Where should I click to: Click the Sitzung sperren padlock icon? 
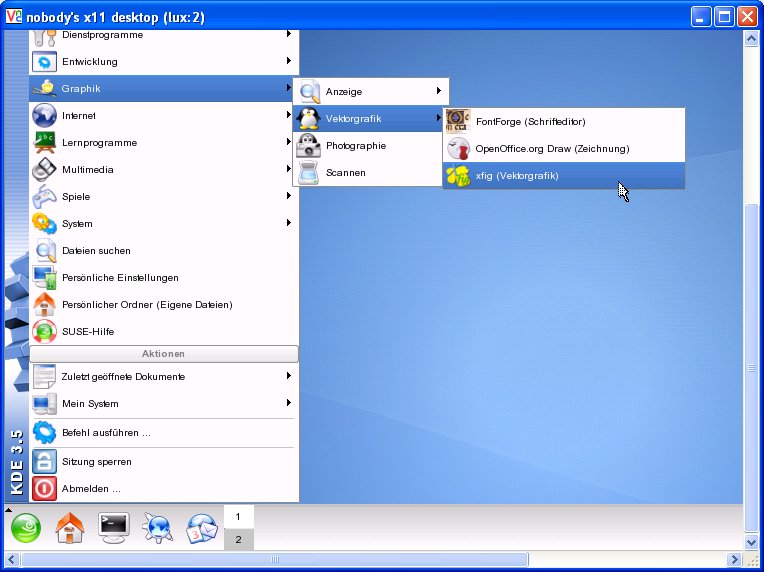coord(44,461)
